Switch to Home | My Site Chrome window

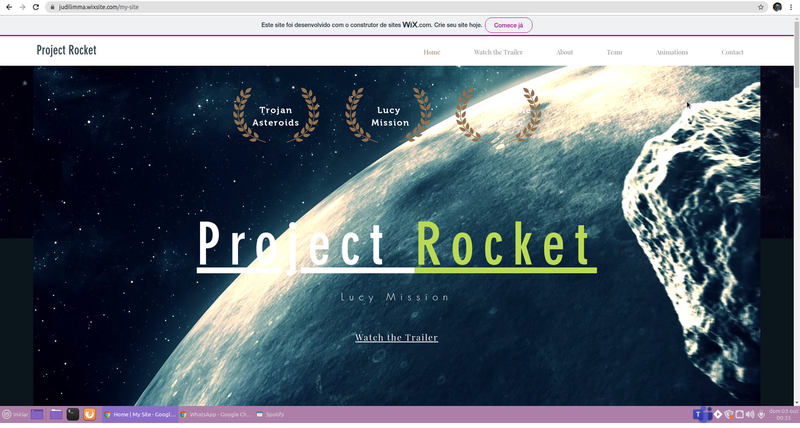click(140, 414)
